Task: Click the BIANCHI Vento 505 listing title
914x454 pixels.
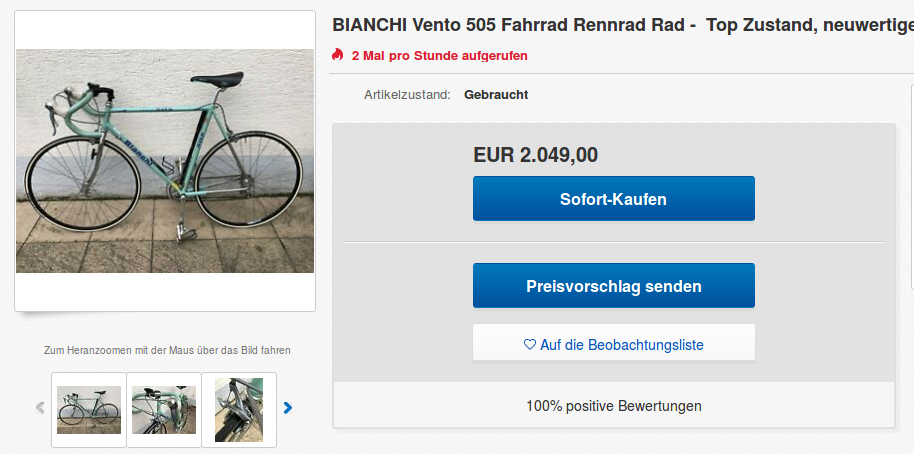Action: tap(621, 24)
